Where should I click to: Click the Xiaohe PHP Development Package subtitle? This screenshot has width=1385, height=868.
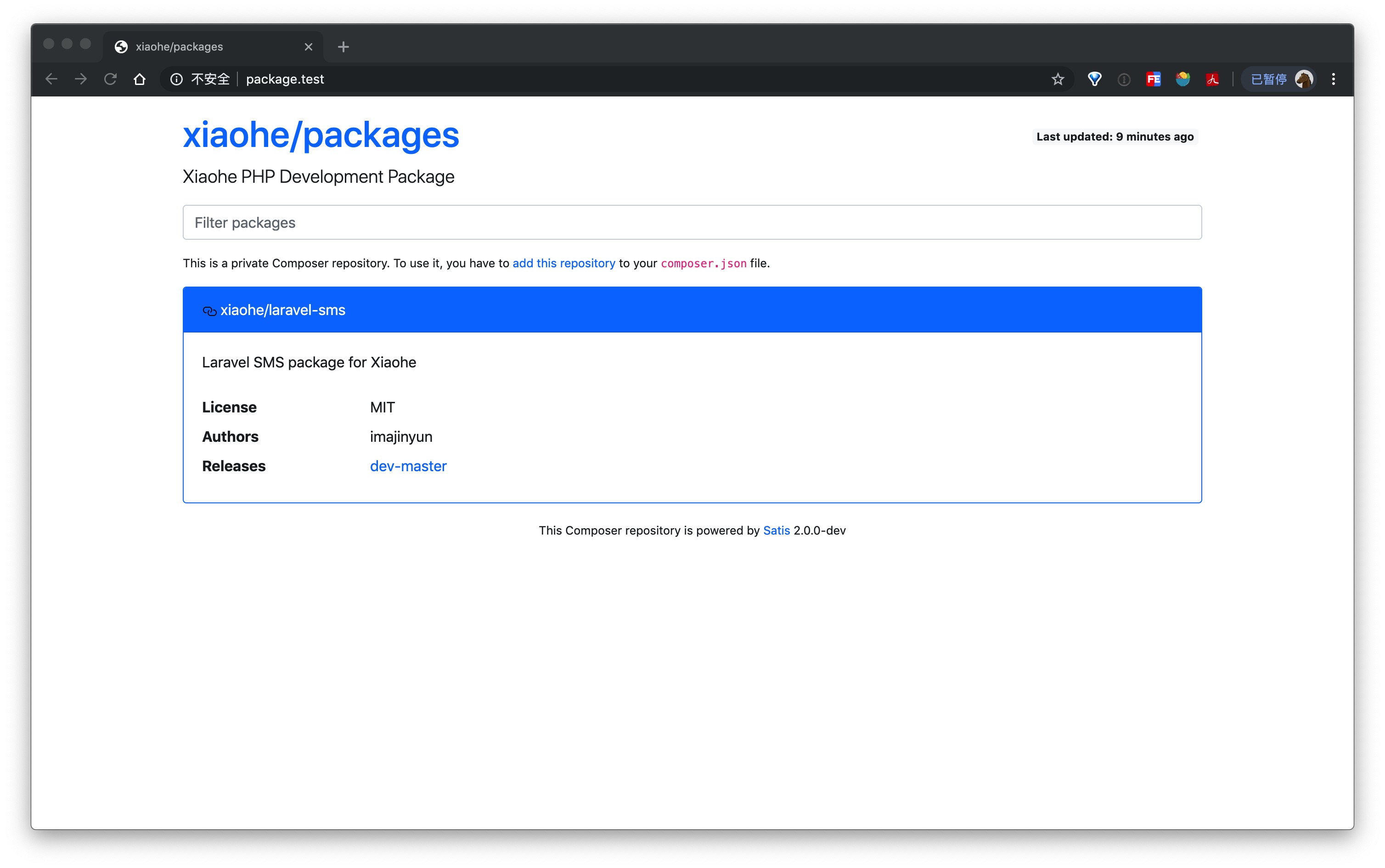tap(319, 177)
